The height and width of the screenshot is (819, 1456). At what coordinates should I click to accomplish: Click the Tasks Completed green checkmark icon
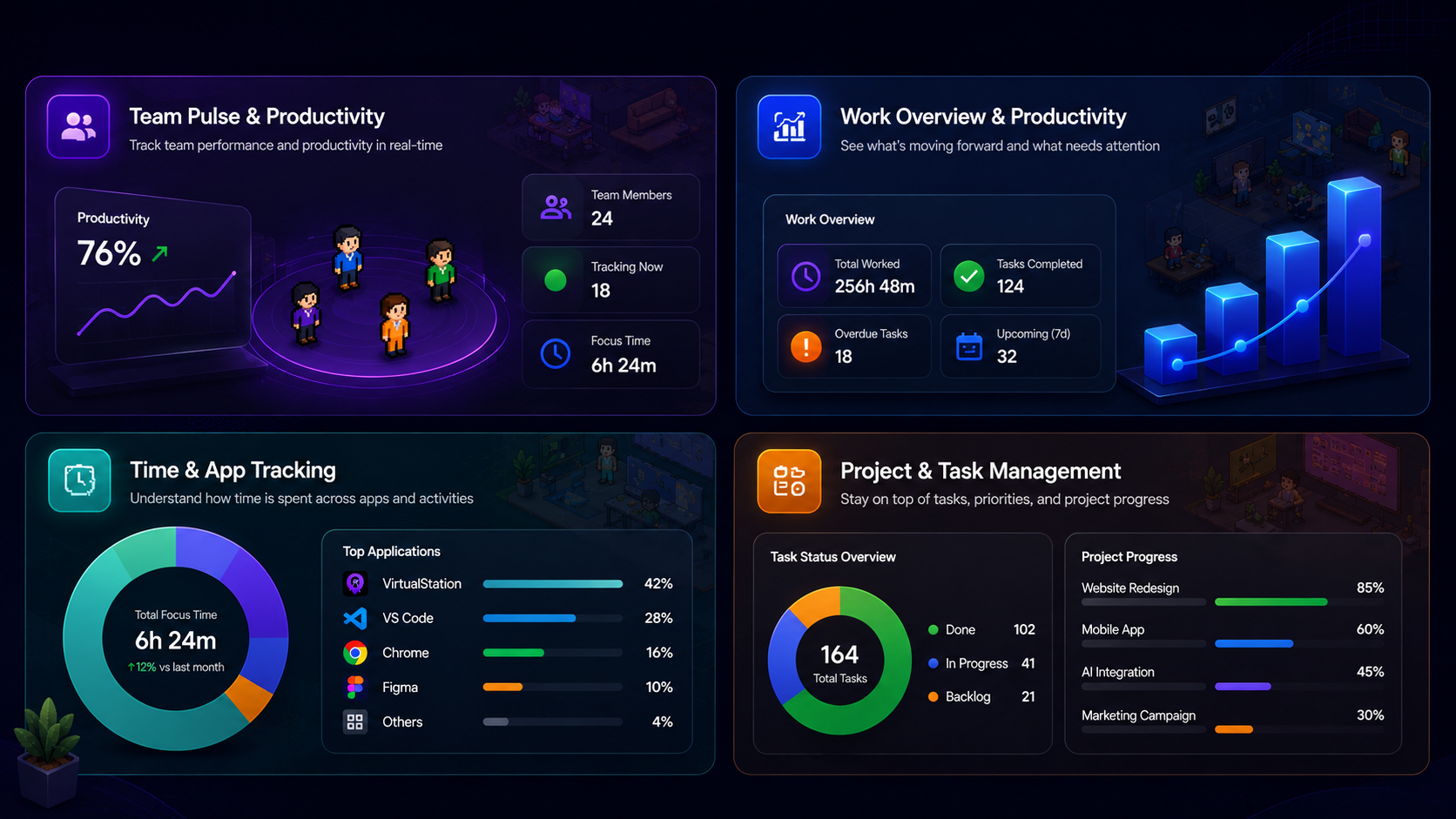point(968,277)
